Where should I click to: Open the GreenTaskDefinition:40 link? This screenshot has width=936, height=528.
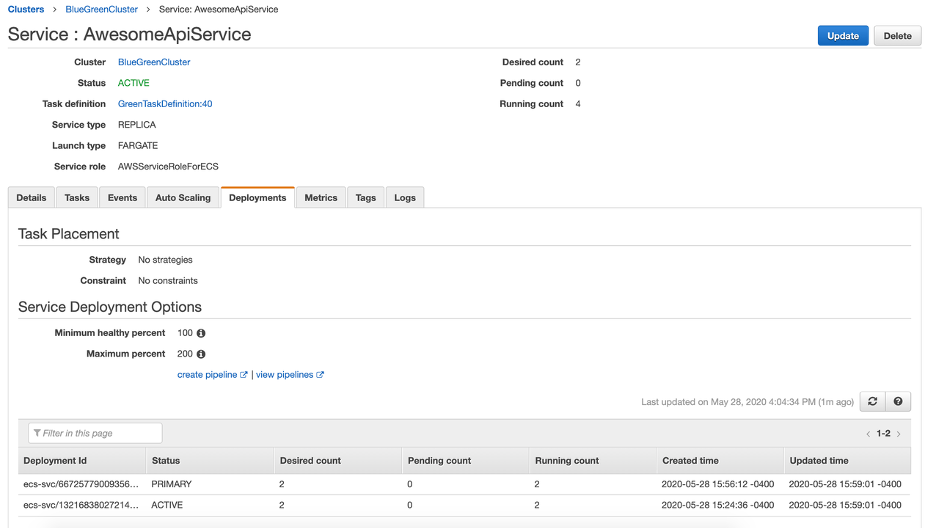point(165,104)
